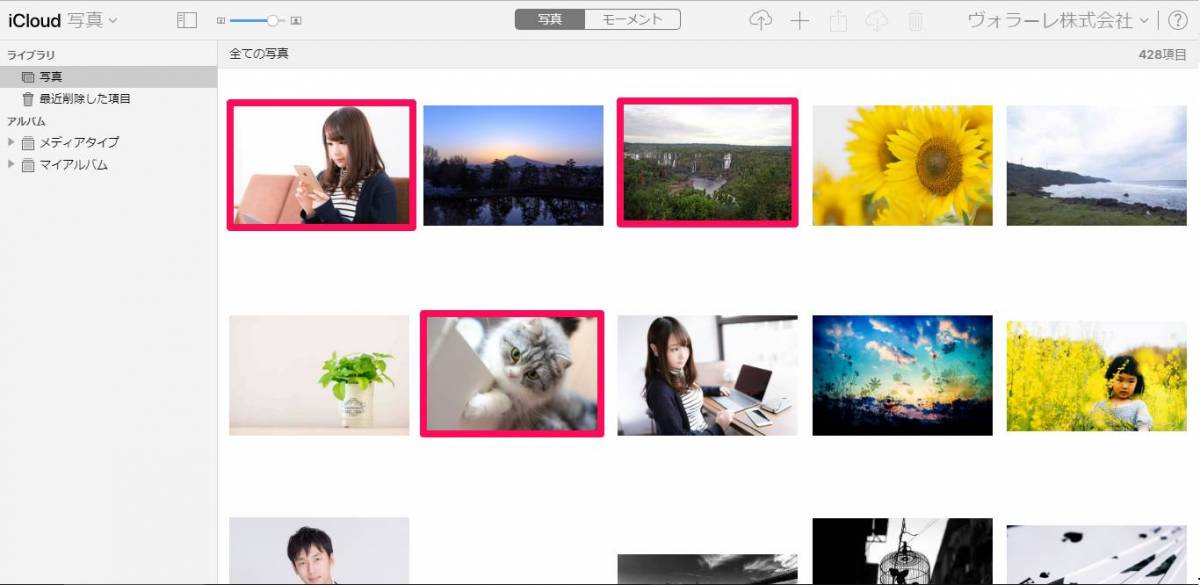
Task: Click the share icon in toolbar
Action: (x=838, y=21)
